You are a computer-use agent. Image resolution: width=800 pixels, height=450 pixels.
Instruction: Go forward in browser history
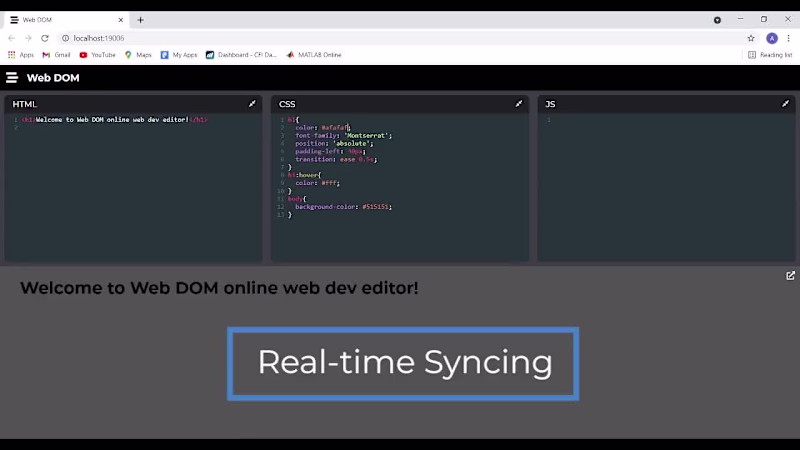point(28,38)
